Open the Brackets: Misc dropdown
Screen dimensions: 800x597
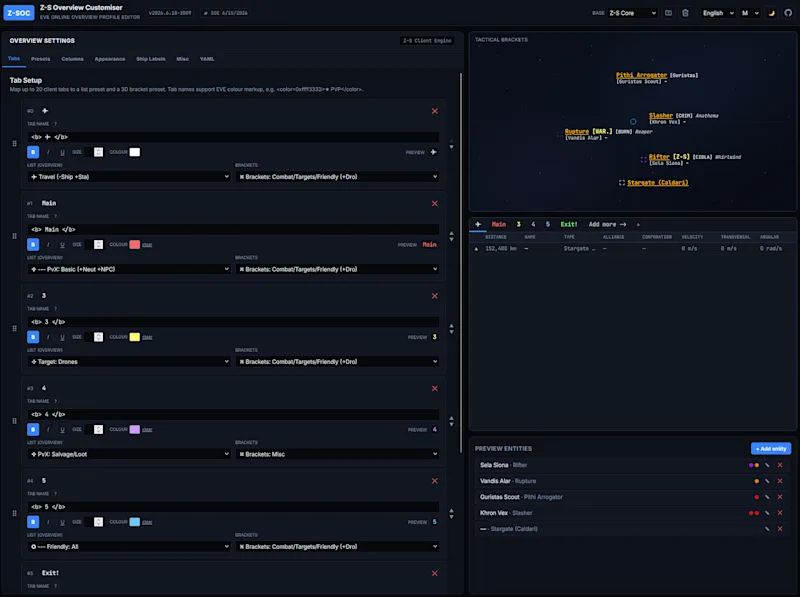[337, 454]
